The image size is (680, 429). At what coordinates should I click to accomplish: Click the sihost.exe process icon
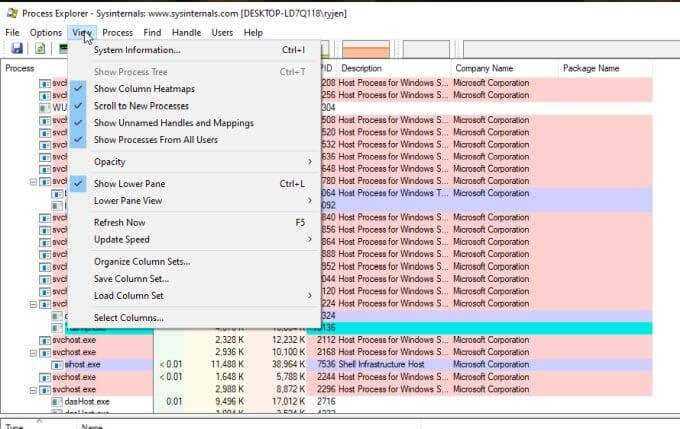[x=57, y=365]
